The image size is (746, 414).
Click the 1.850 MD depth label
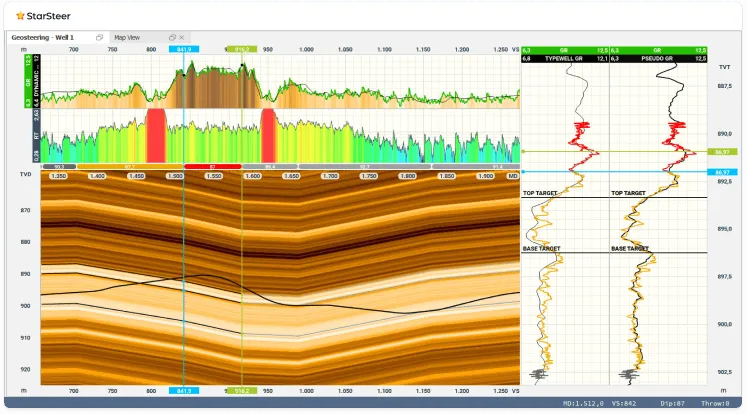(446, 176)
